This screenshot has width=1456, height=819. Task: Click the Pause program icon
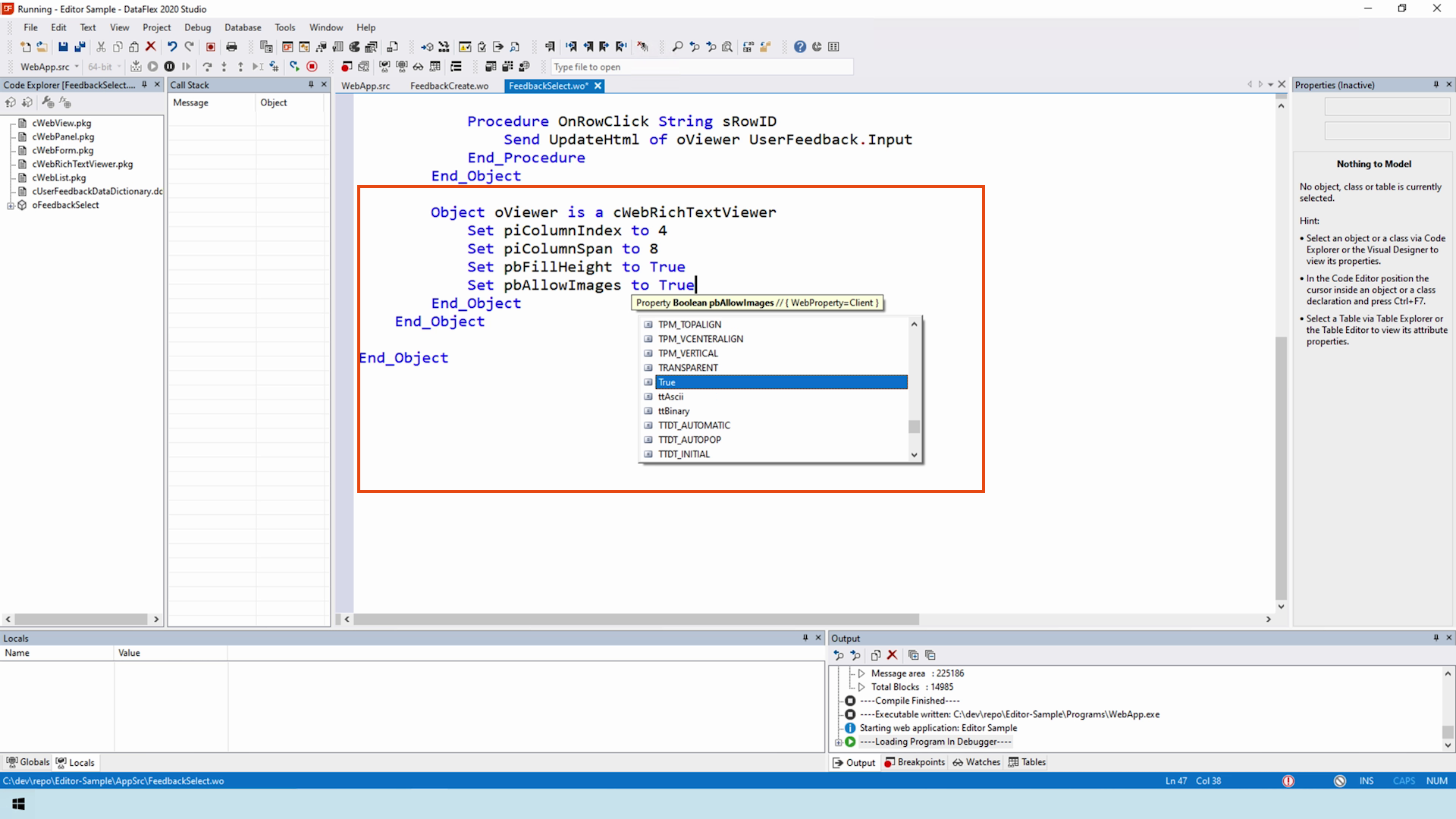pos(169,67)
